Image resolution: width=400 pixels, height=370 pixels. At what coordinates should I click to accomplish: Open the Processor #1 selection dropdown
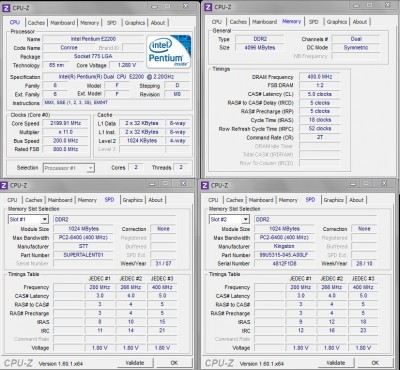[x=69, y=168]
